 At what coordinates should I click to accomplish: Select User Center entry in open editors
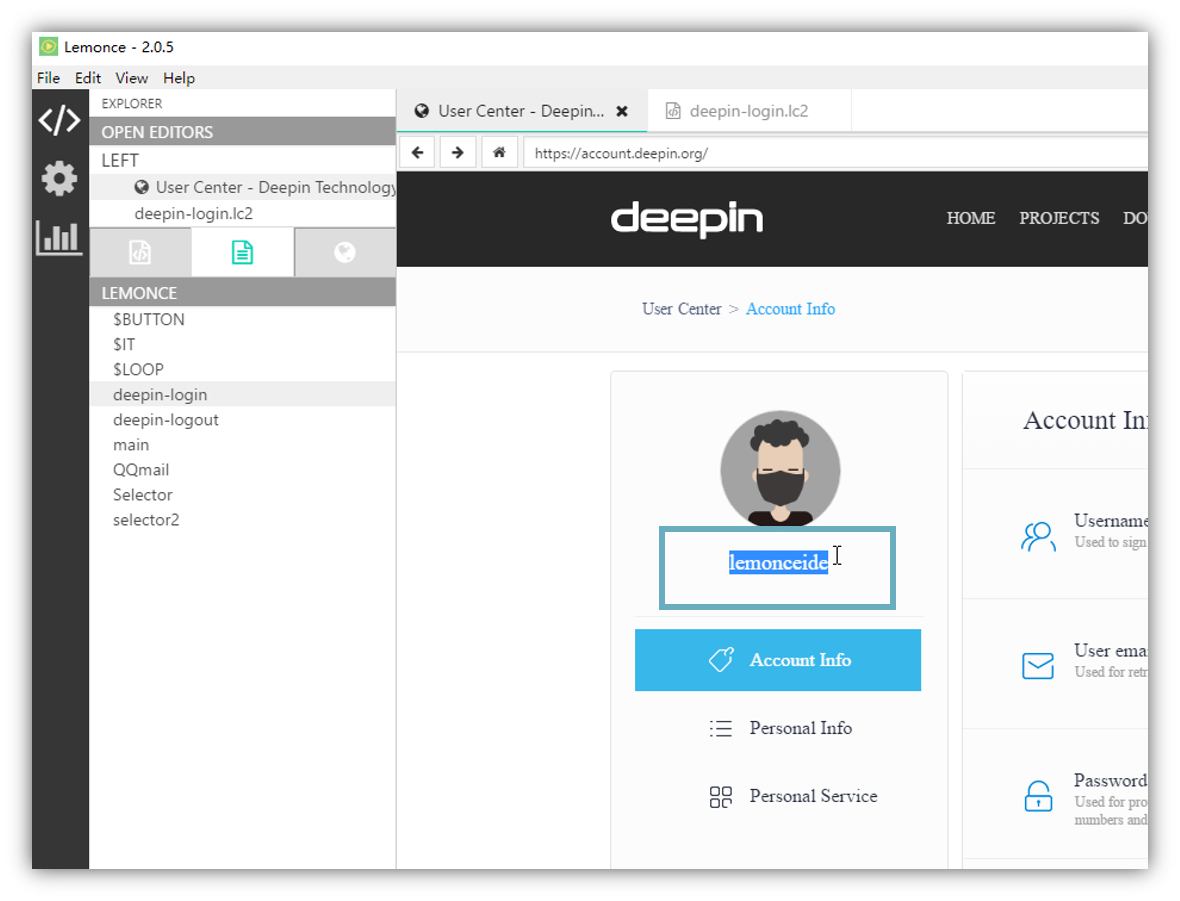[242, 187]
